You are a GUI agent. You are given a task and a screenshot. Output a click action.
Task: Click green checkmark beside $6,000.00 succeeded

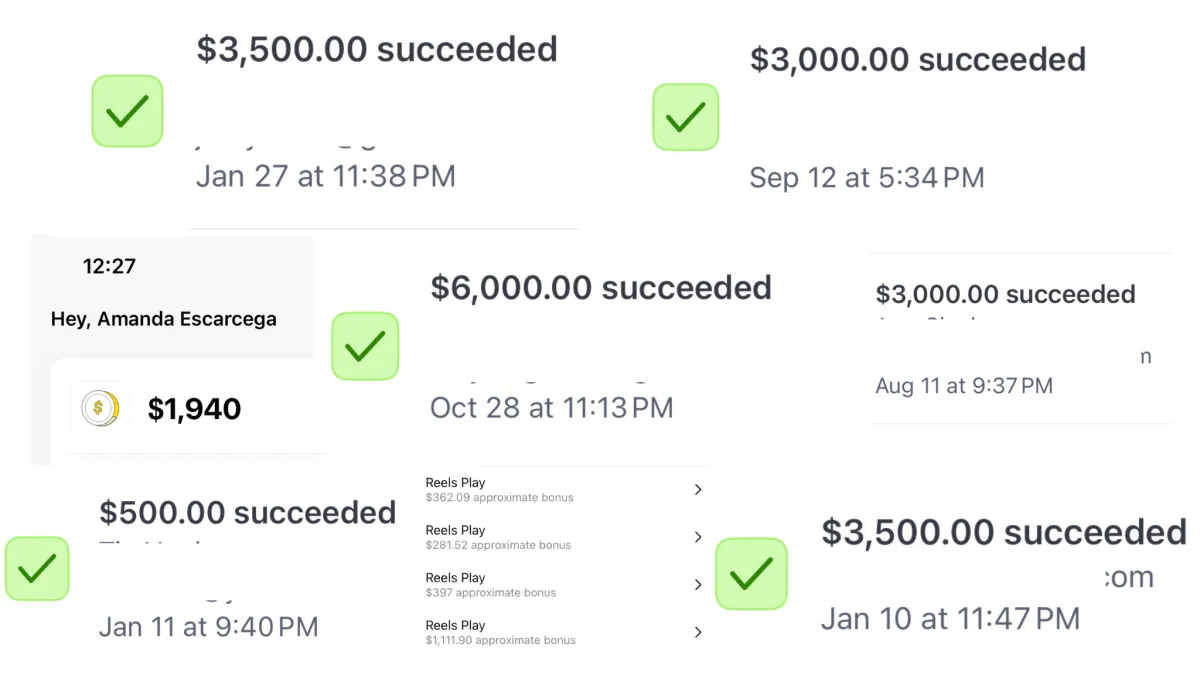point(365,346)
